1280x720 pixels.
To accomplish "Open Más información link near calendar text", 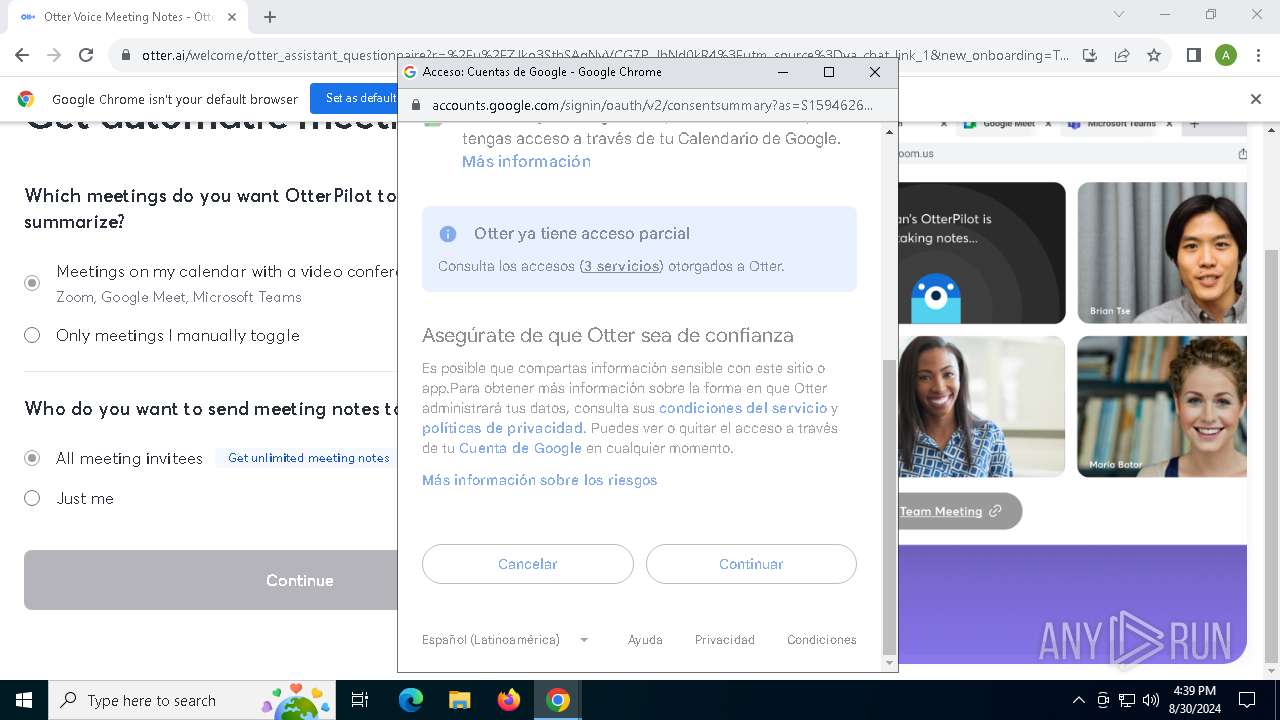I will point(526,161).
